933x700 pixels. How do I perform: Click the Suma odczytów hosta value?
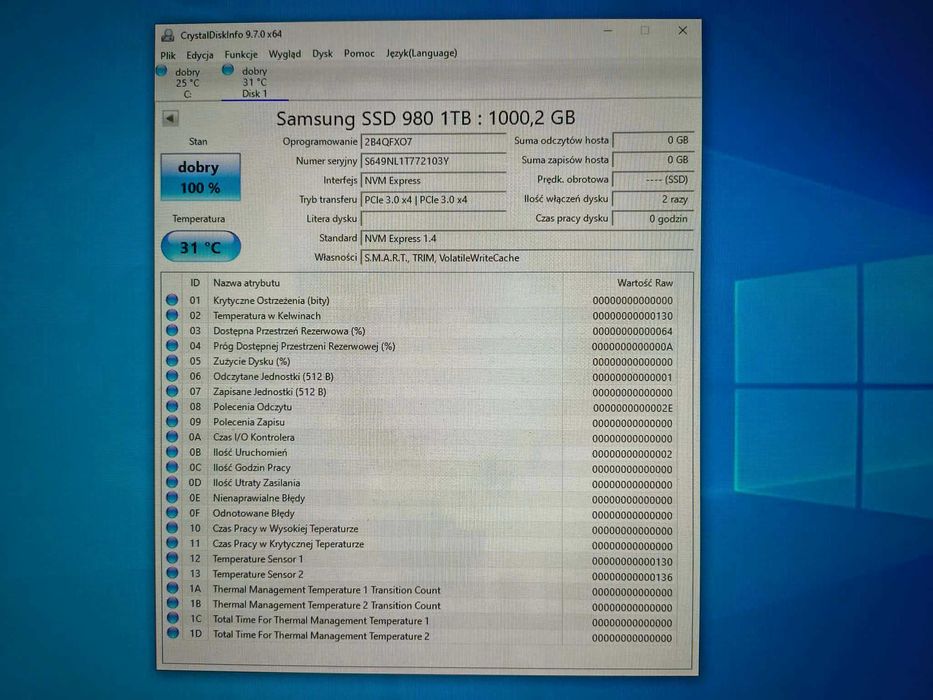click(653, 140)
